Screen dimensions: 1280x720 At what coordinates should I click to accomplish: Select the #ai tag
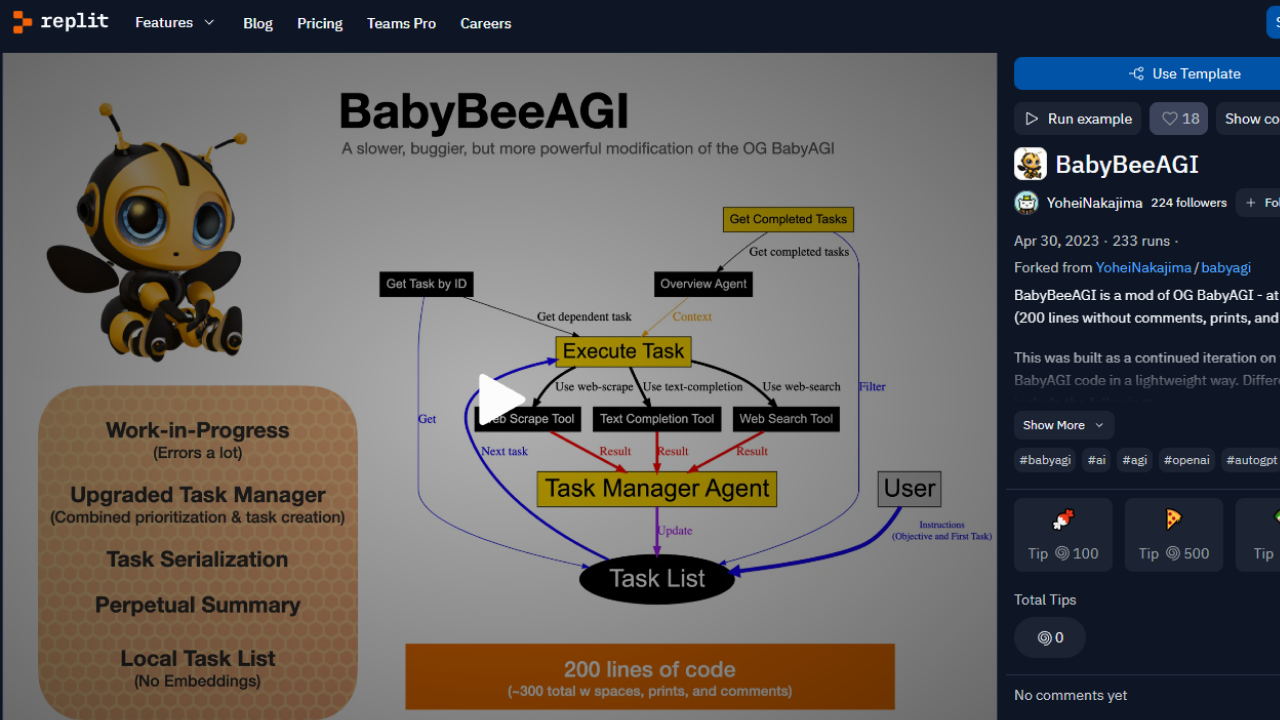click(x=1097, y=460)
